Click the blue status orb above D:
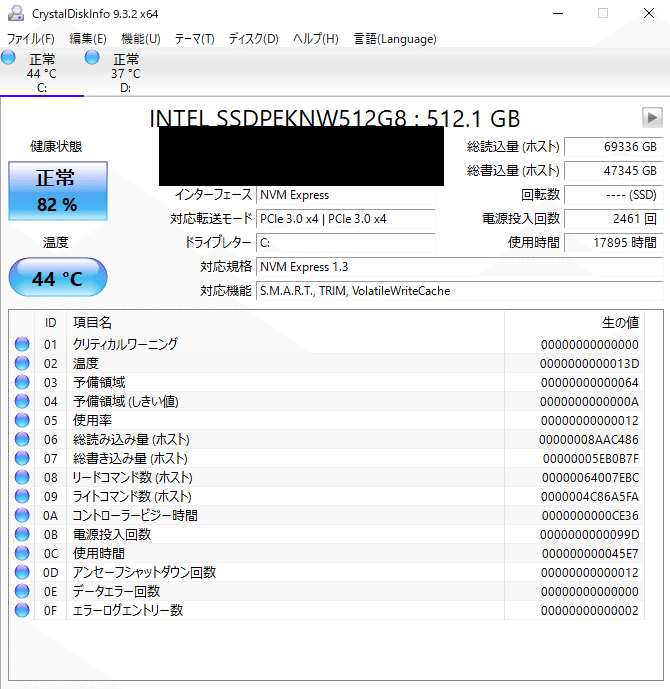The height and width of the screenshot is (689, 670). pos(92,57)
